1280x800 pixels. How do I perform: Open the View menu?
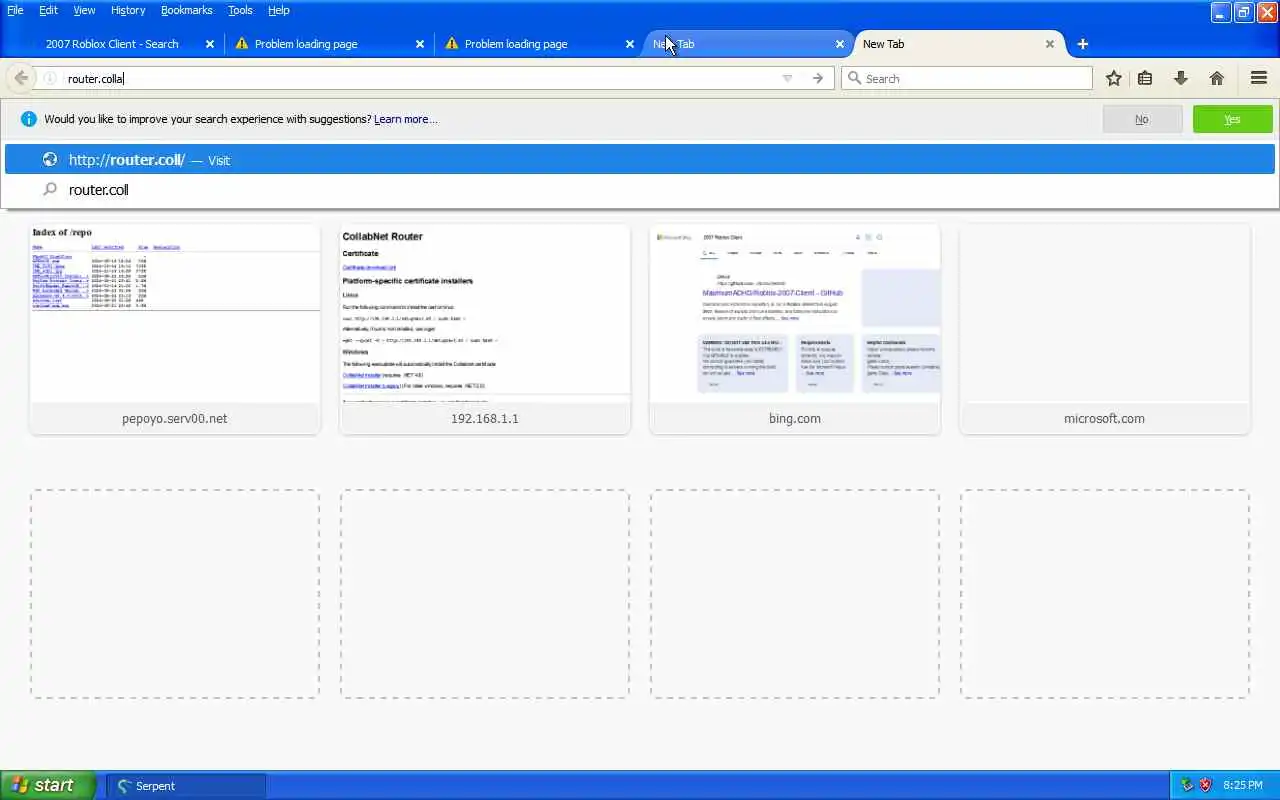(84, 10)
